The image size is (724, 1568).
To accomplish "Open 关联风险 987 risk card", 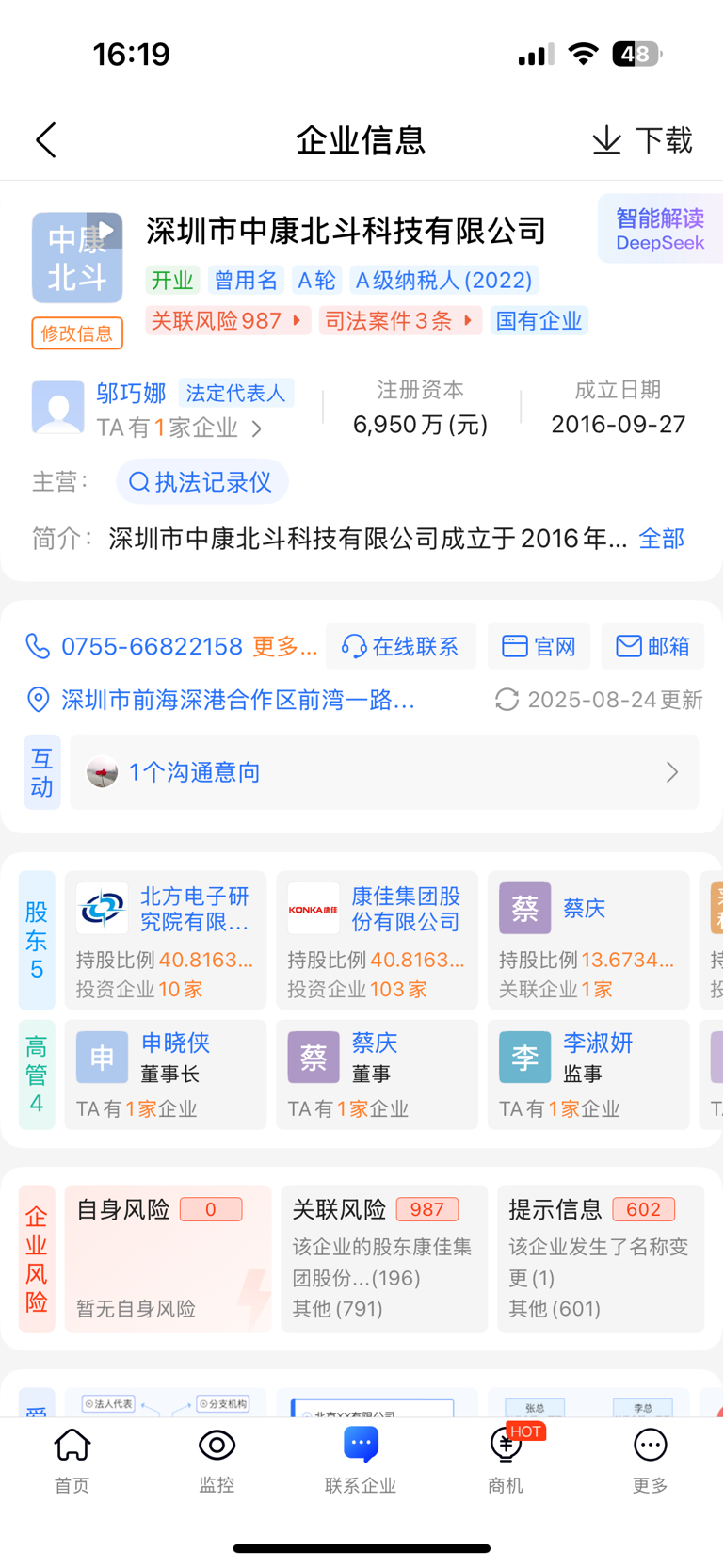I will point(384,1259).
